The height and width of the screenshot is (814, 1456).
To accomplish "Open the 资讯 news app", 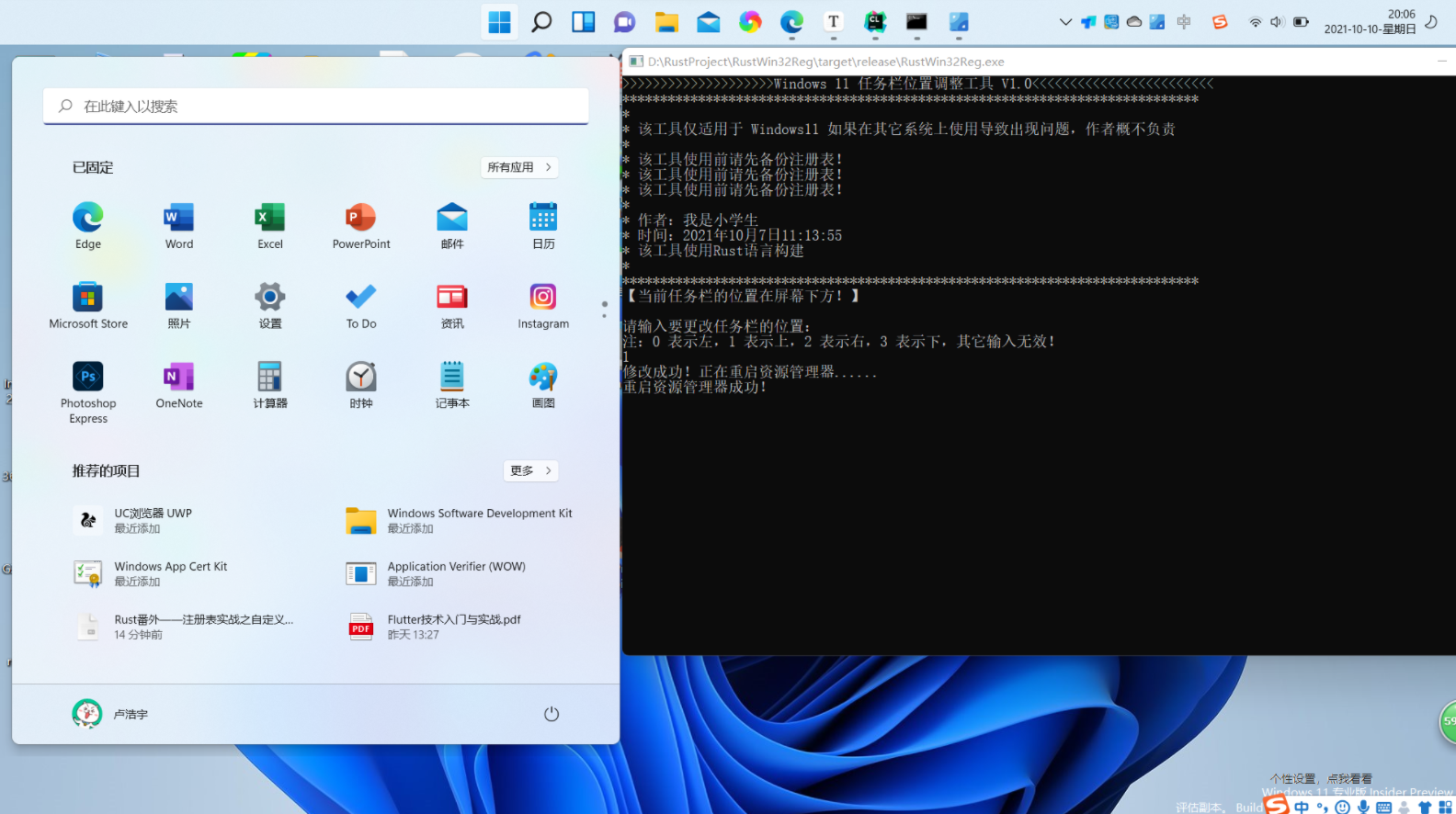I will point(452,306).
